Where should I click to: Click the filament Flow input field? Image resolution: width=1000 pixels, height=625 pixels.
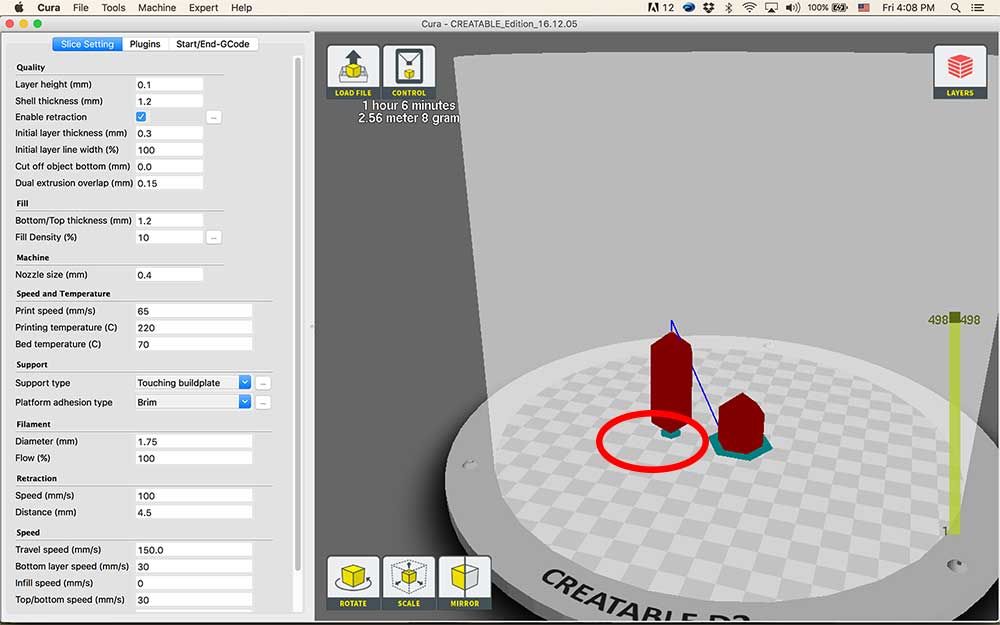(x=194, y=458)
